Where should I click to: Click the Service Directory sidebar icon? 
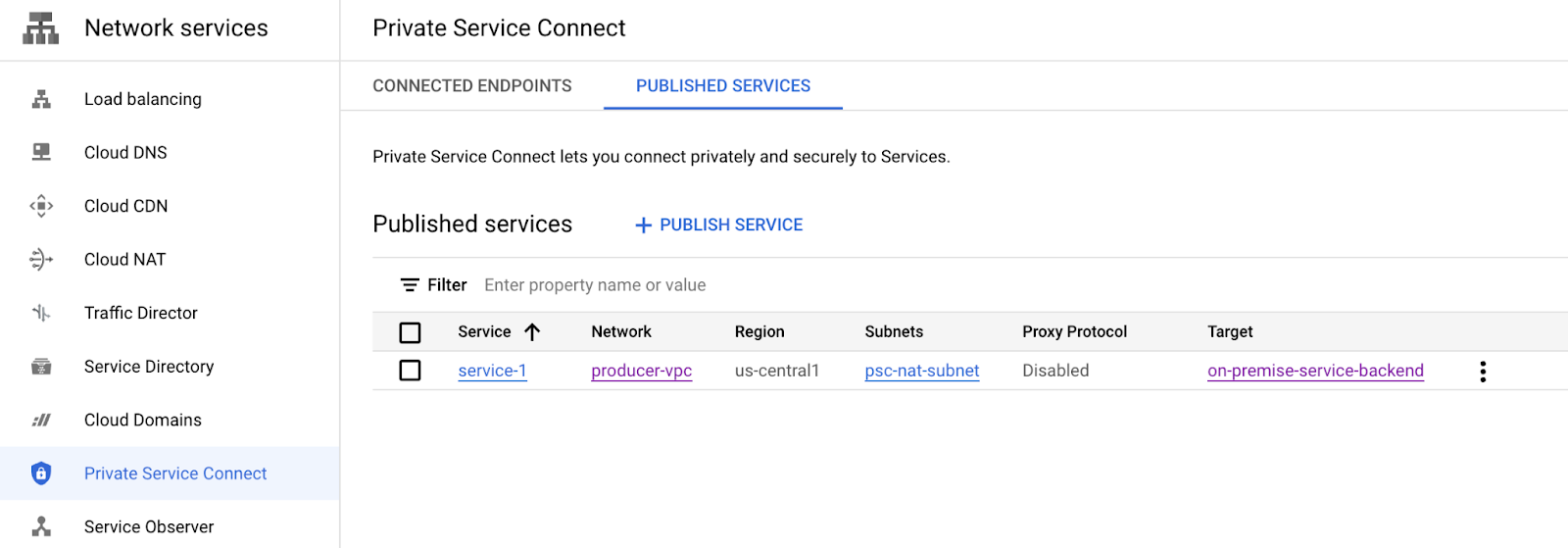(41, 367)
